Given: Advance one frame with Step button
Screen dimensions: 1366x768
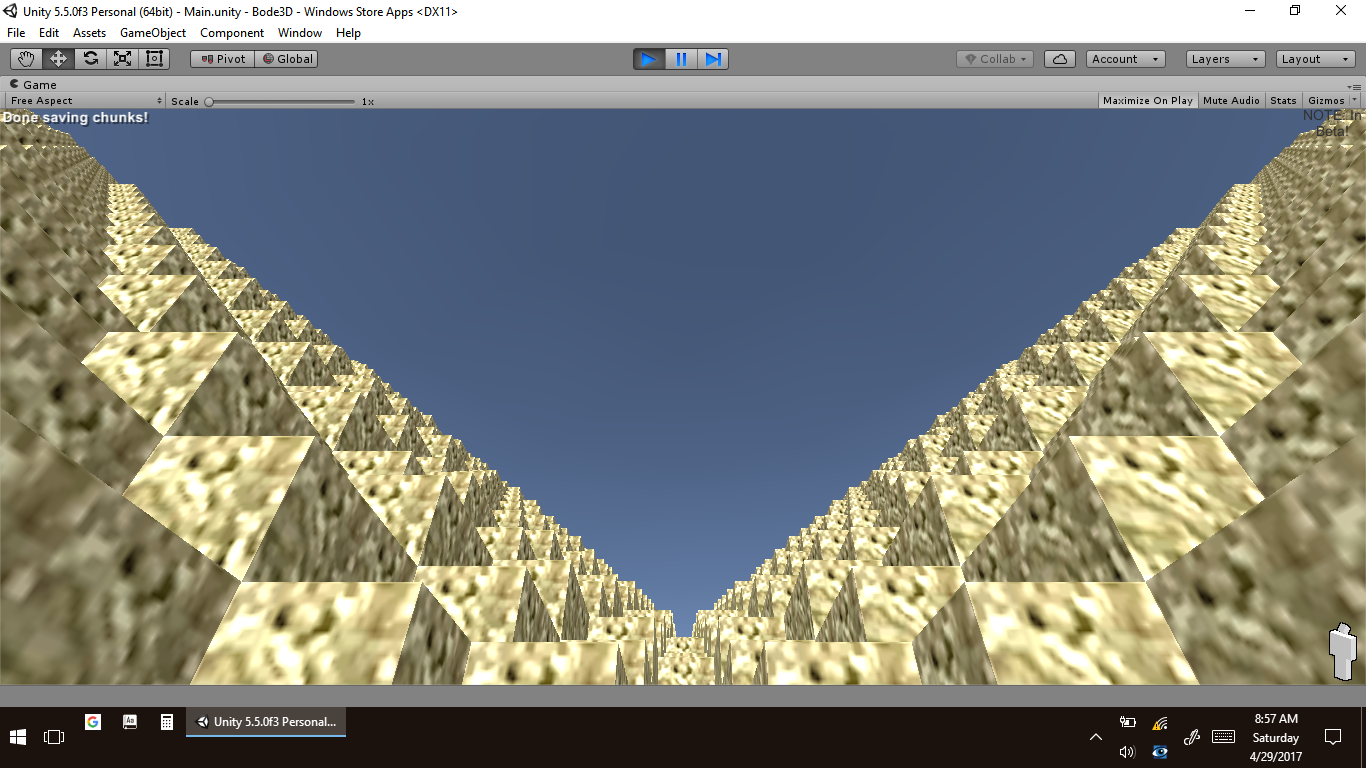Looking at the screenshot, I should point(713,59).
